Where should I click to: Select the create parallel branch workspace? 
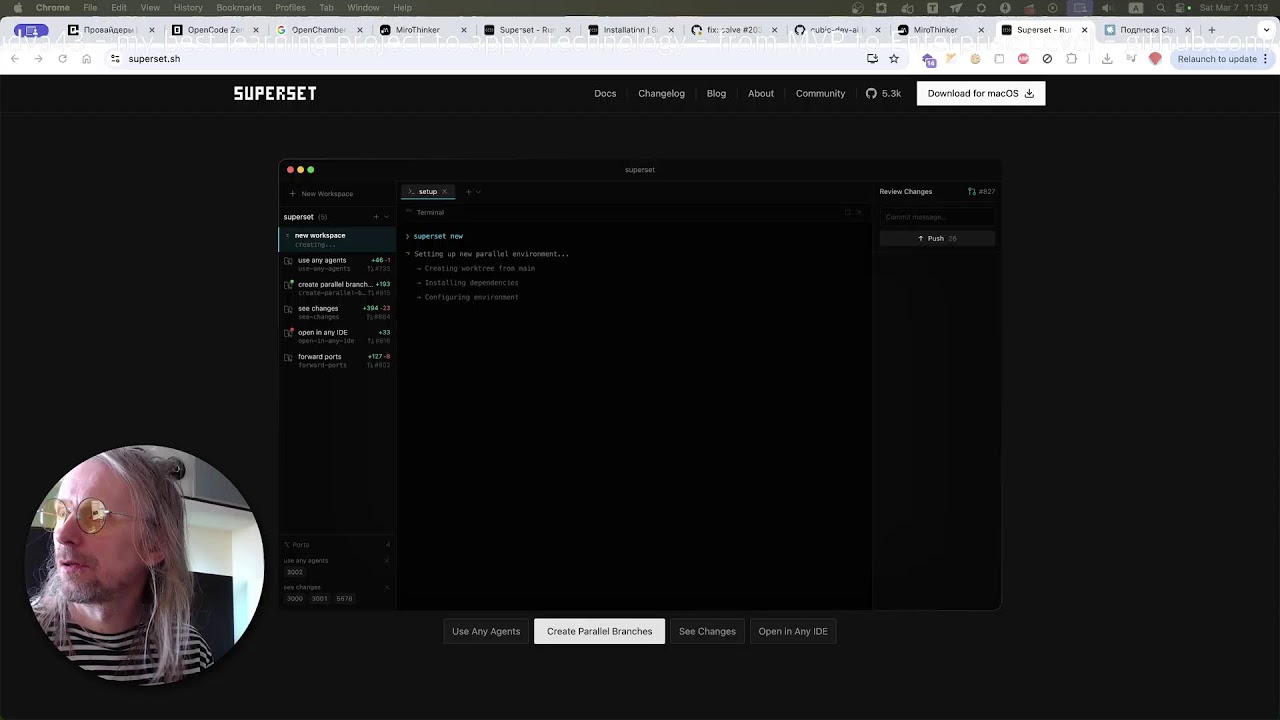point(337,288)
